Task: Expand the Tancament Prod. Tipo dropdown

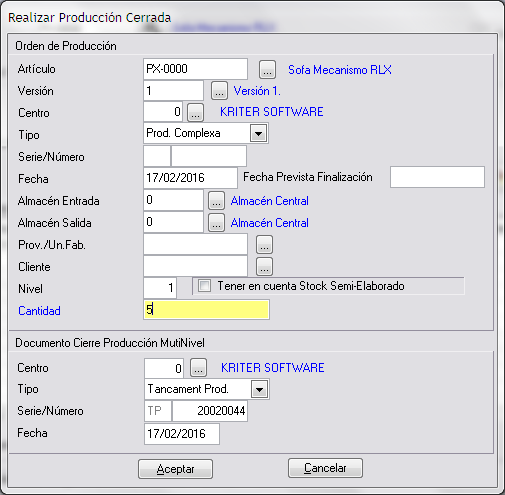Action: (260, 389)
